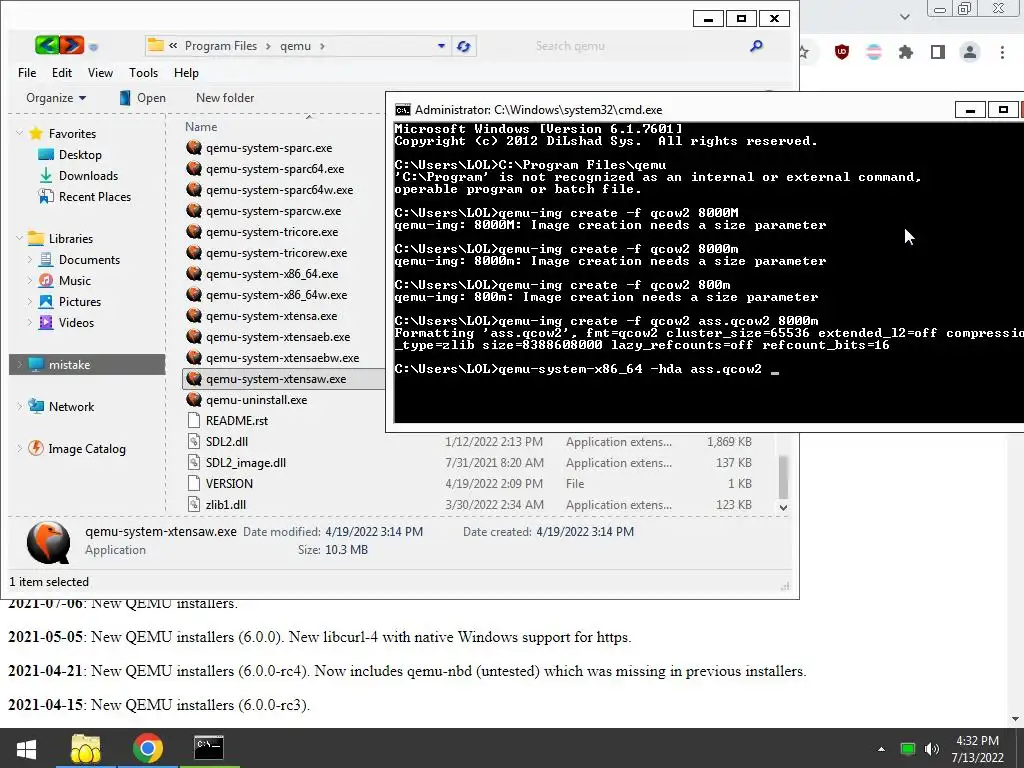
Task: Click the Program Files breadcrumb
Action: (x=221, y=46)
